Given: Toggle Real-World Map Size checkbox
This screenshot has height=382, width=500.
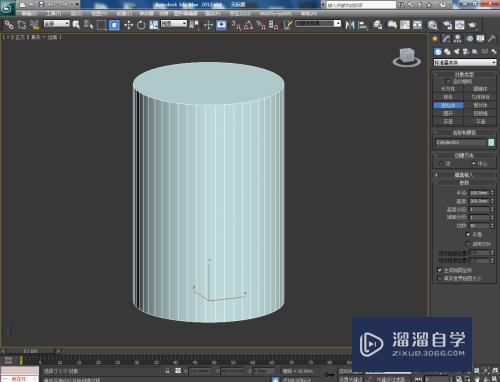Looking at the screenshot, I should coord(439,278).
